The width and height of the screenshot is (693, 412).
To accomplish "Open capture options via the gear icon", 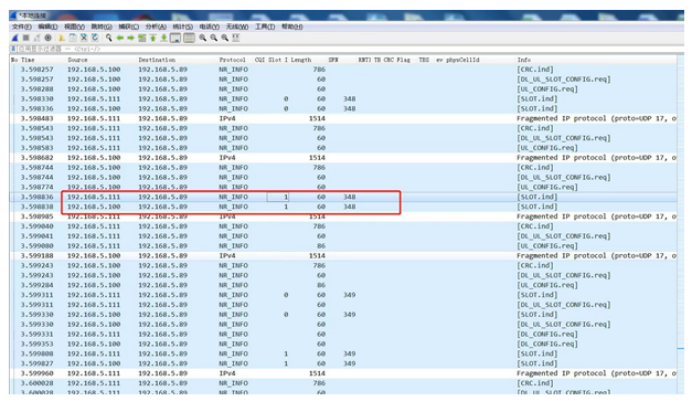I will pyautogui.click(x=46, y=37).
